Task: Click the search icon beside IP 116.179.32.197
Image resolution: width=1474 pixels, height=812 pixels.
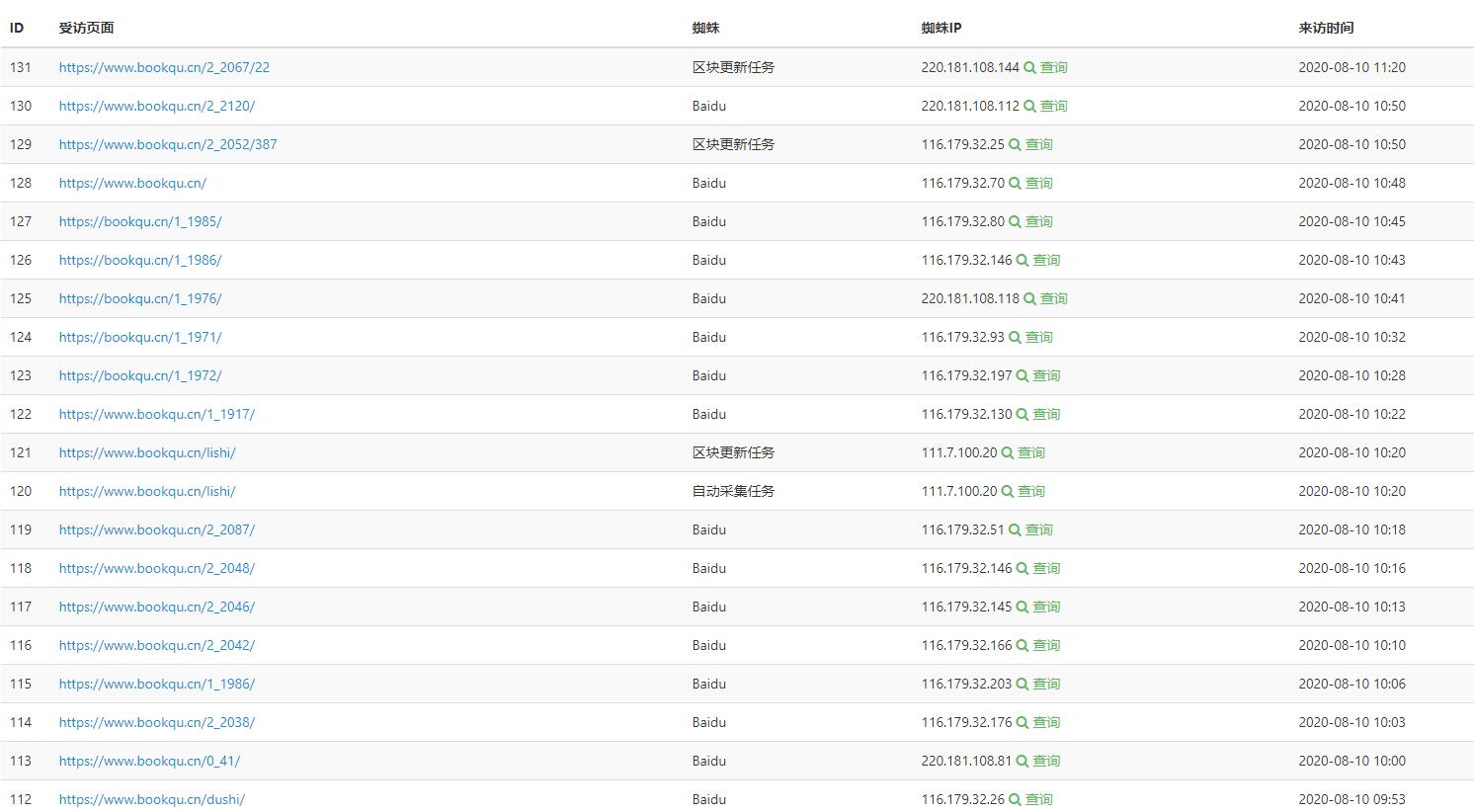Action: click(x=1023, y=375)
